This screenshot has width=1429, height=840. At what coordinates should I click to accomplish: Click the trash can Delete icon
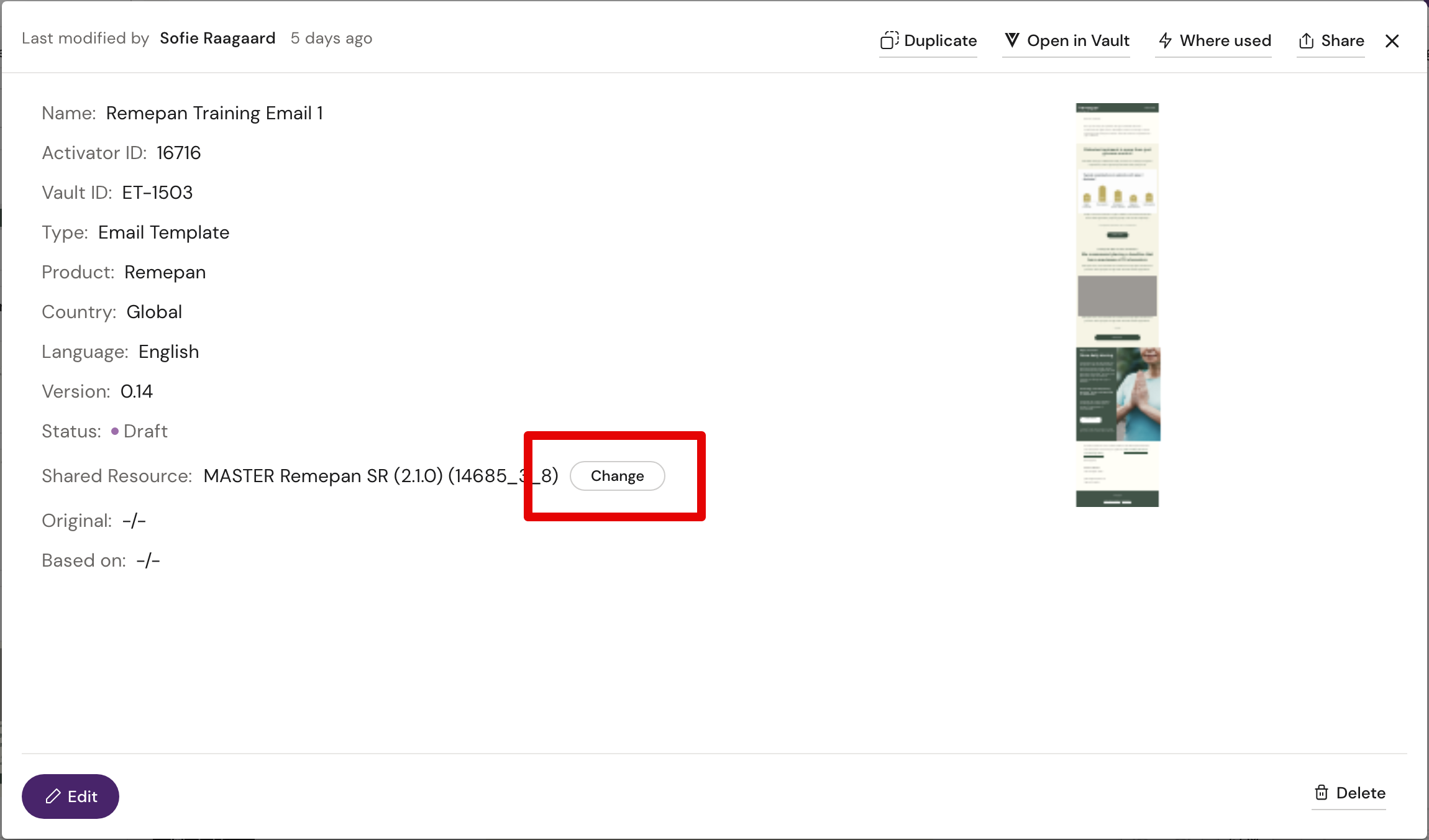click(1322, 793)
